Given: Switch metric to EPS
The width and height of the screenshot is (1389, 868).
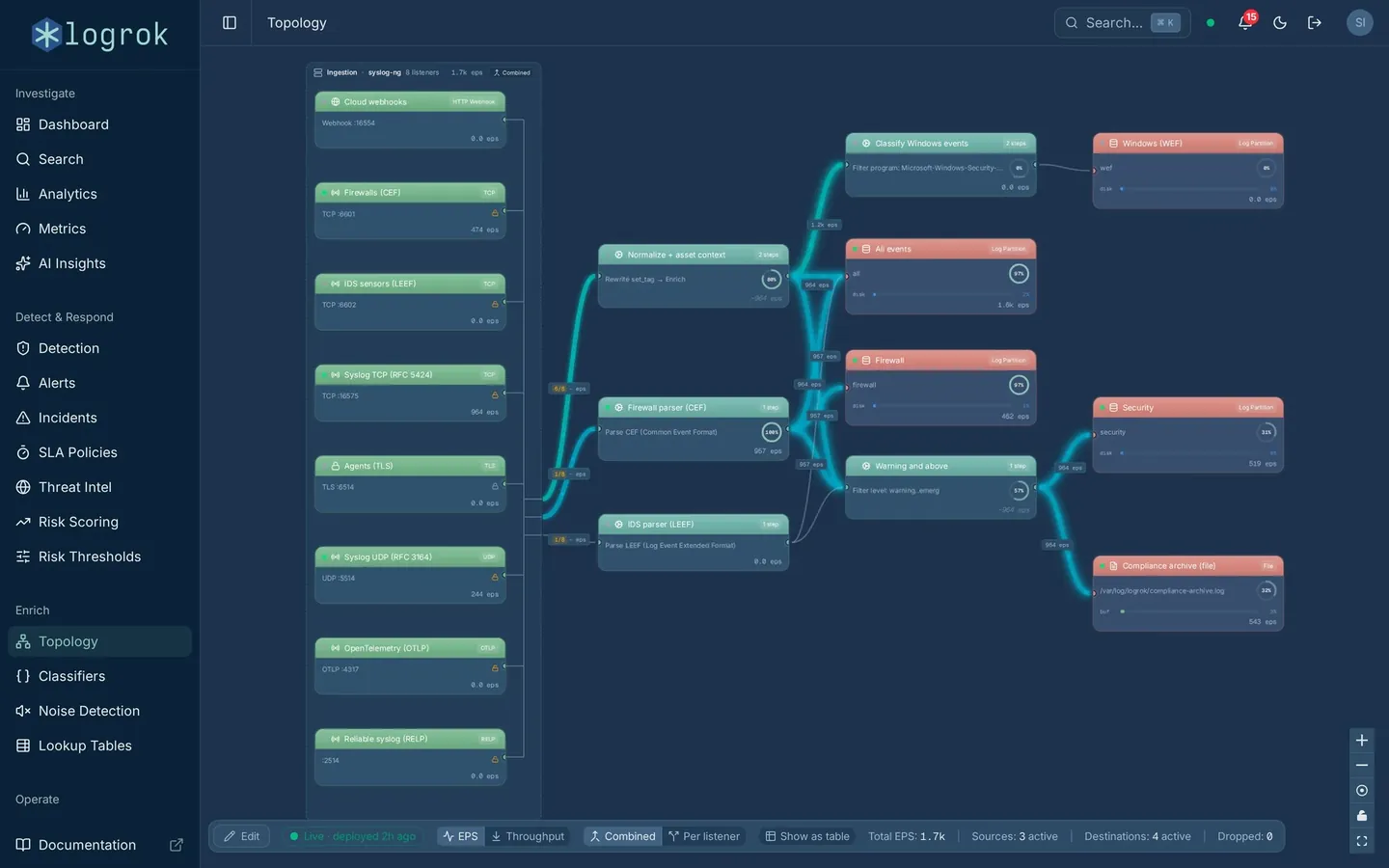Looking at the screenshot, I should click(460, 836).
